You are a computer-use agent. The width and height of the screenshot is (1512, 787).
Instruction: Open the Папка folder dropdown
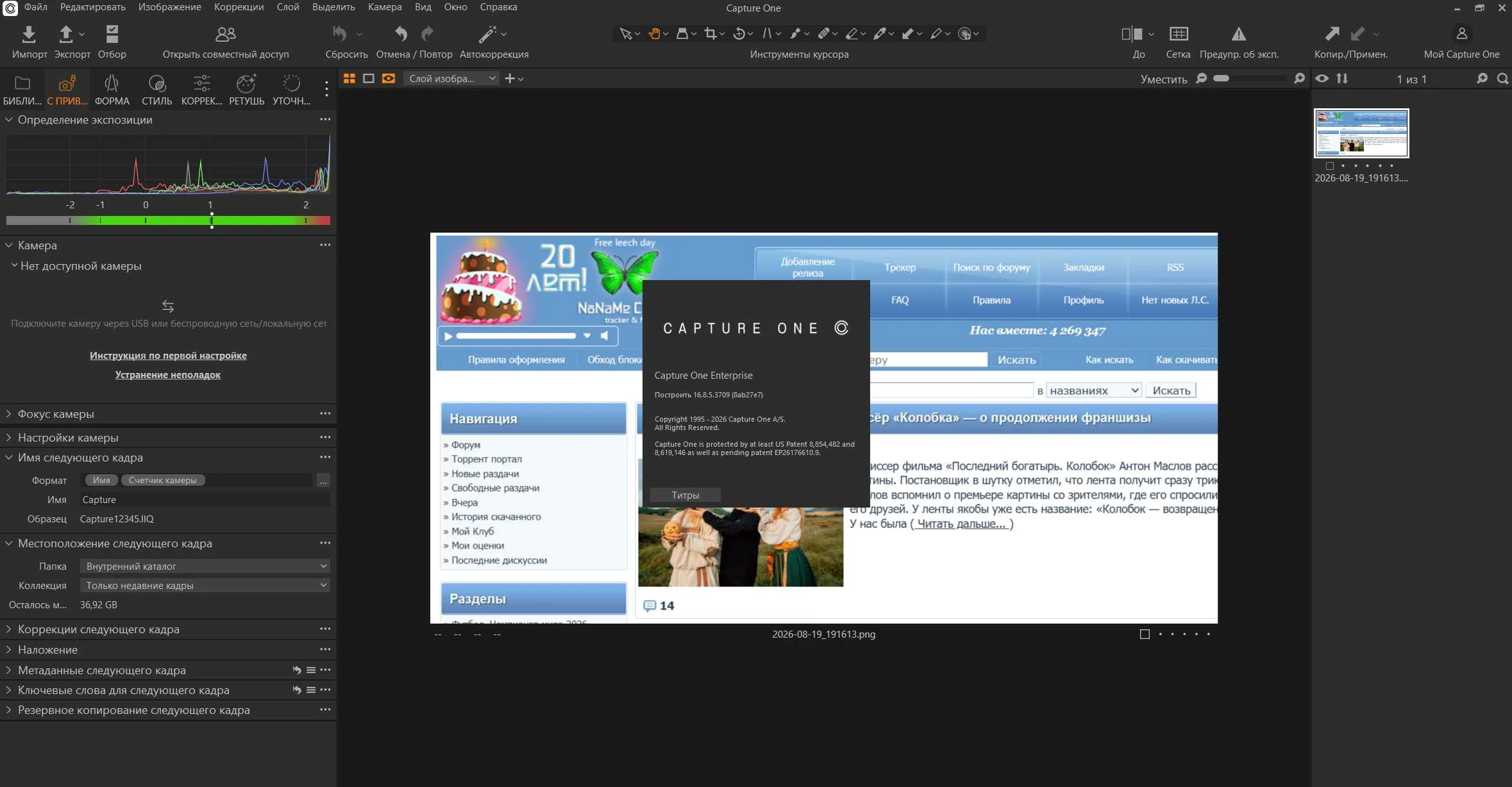[x=205, y=566]
